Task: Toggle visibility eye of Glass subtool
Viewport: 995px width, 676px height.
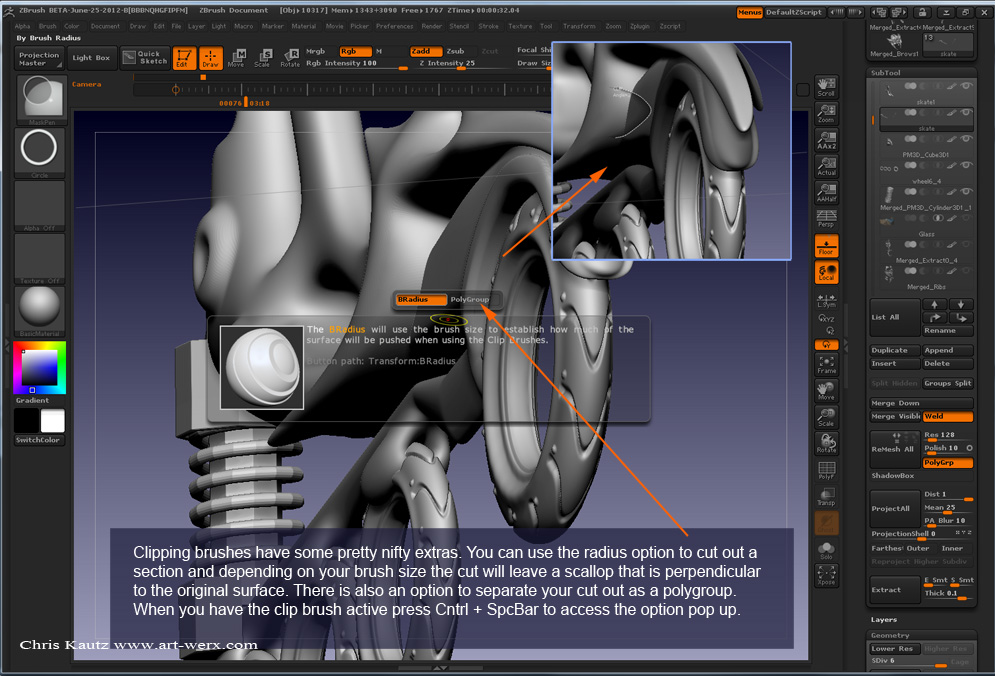Action: pyautogui.click(x=966, y=218)
